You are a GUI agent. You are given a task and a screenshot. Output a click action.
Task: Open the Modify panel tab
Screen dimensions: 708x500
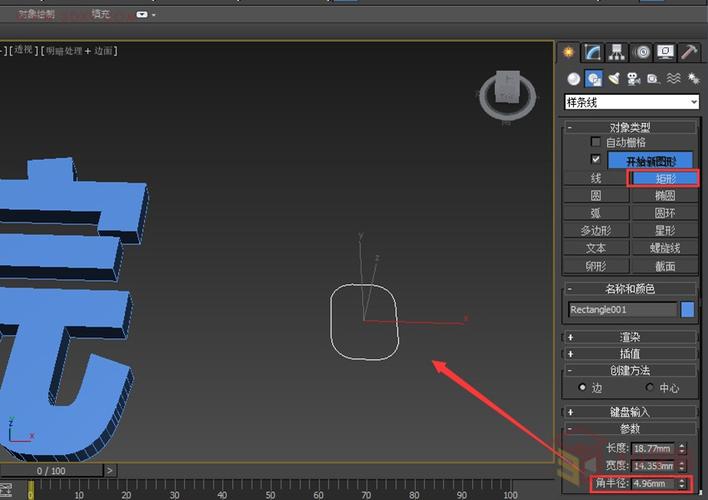(x=592, y=52)
